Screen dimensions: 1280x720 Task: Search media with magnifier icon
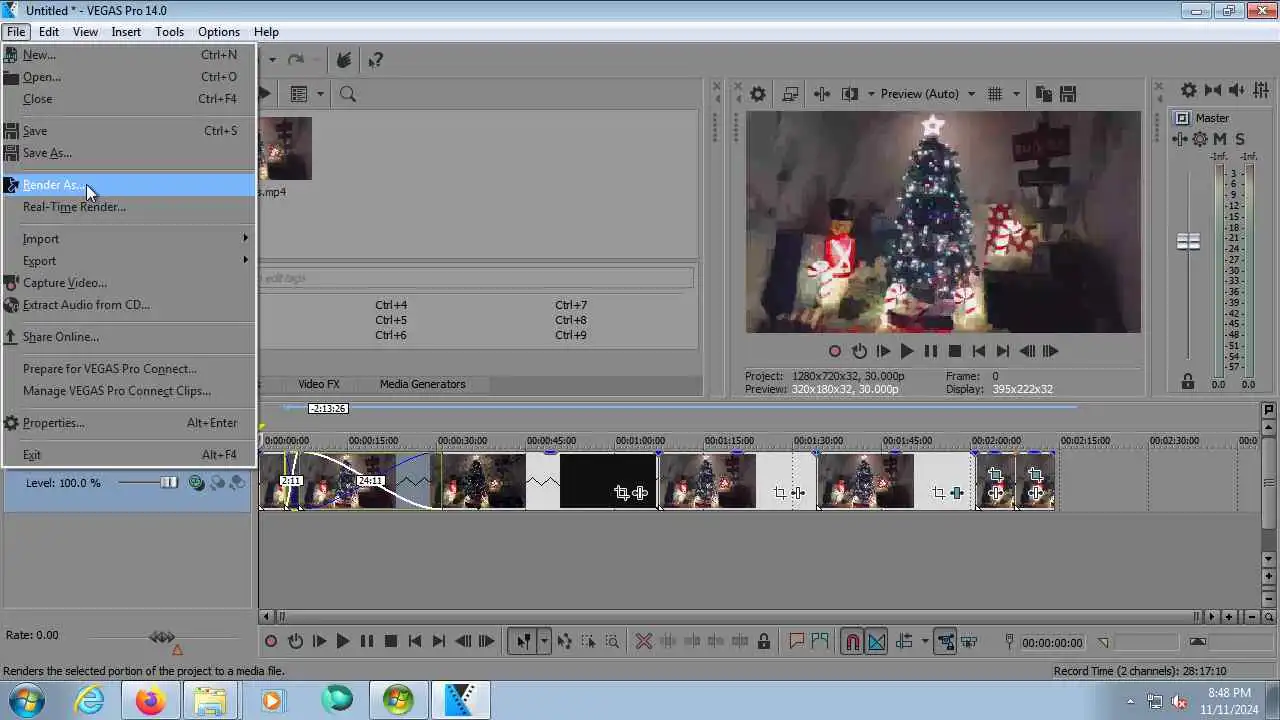(348, 94)
